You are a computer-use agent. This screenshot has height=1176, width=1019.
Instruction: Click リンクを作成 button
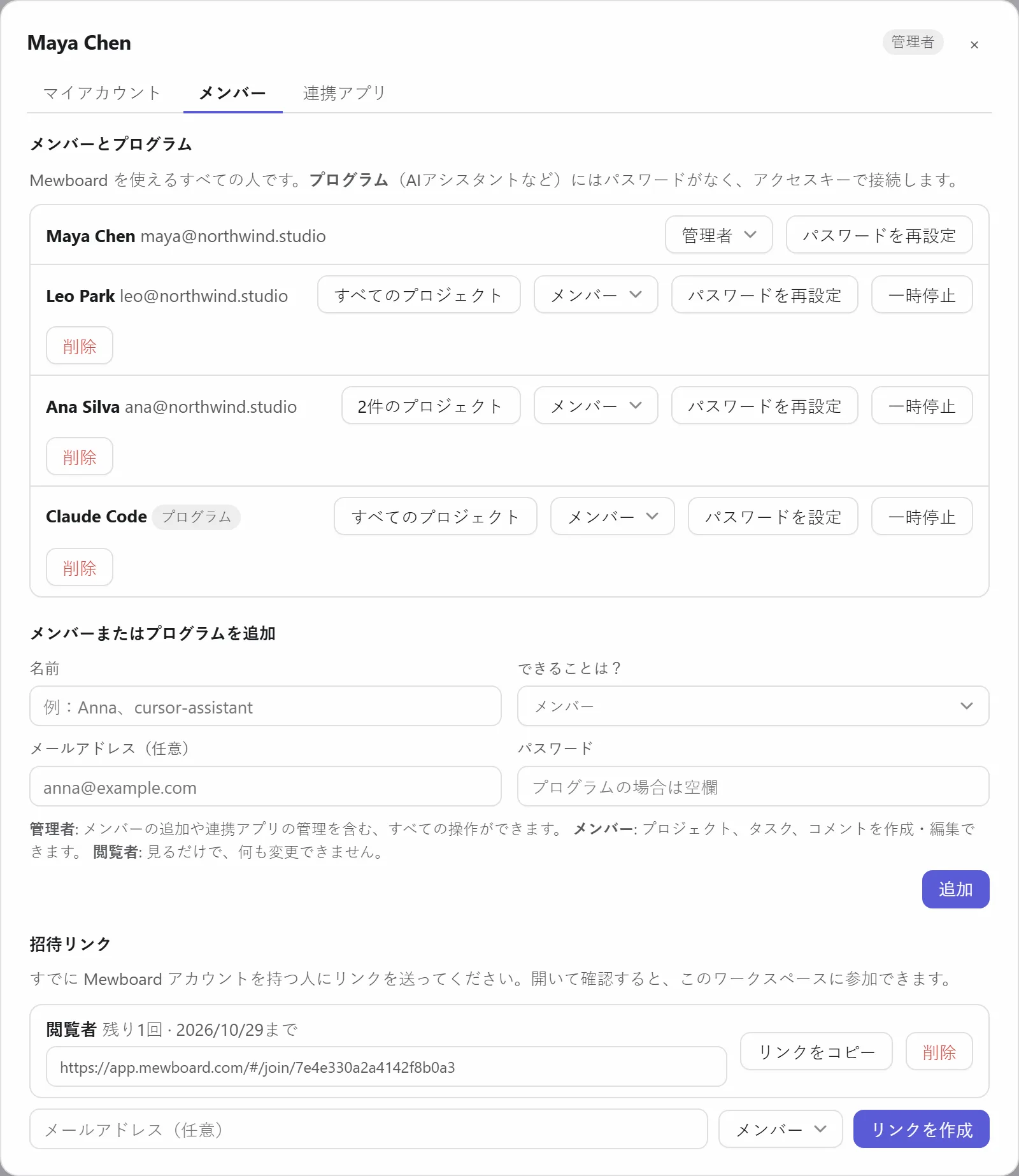click(921, 1129)
